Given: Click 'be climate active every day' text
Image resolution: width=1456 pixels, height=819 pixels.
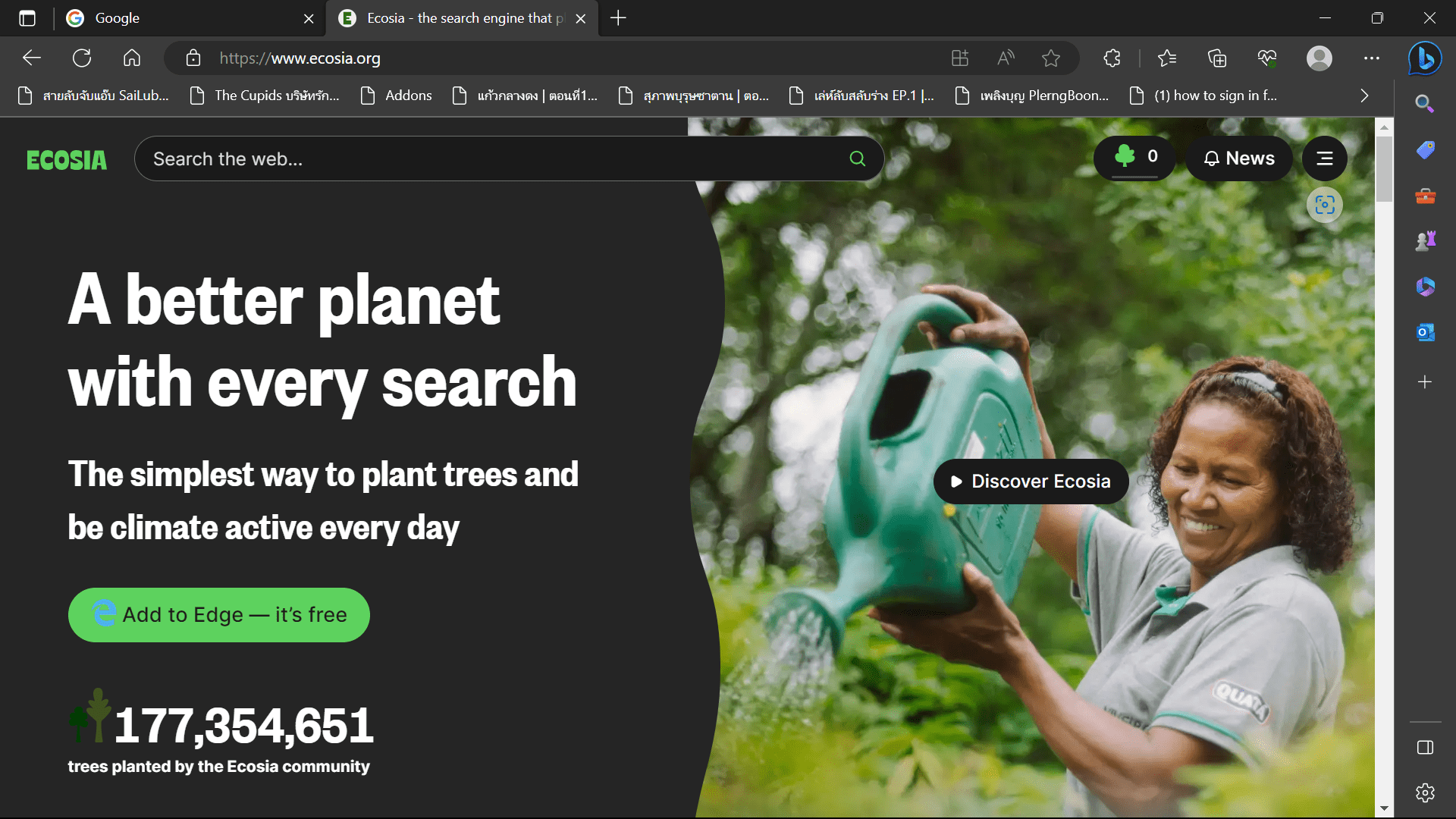Looking at the screenshot, I should [264, 528].
